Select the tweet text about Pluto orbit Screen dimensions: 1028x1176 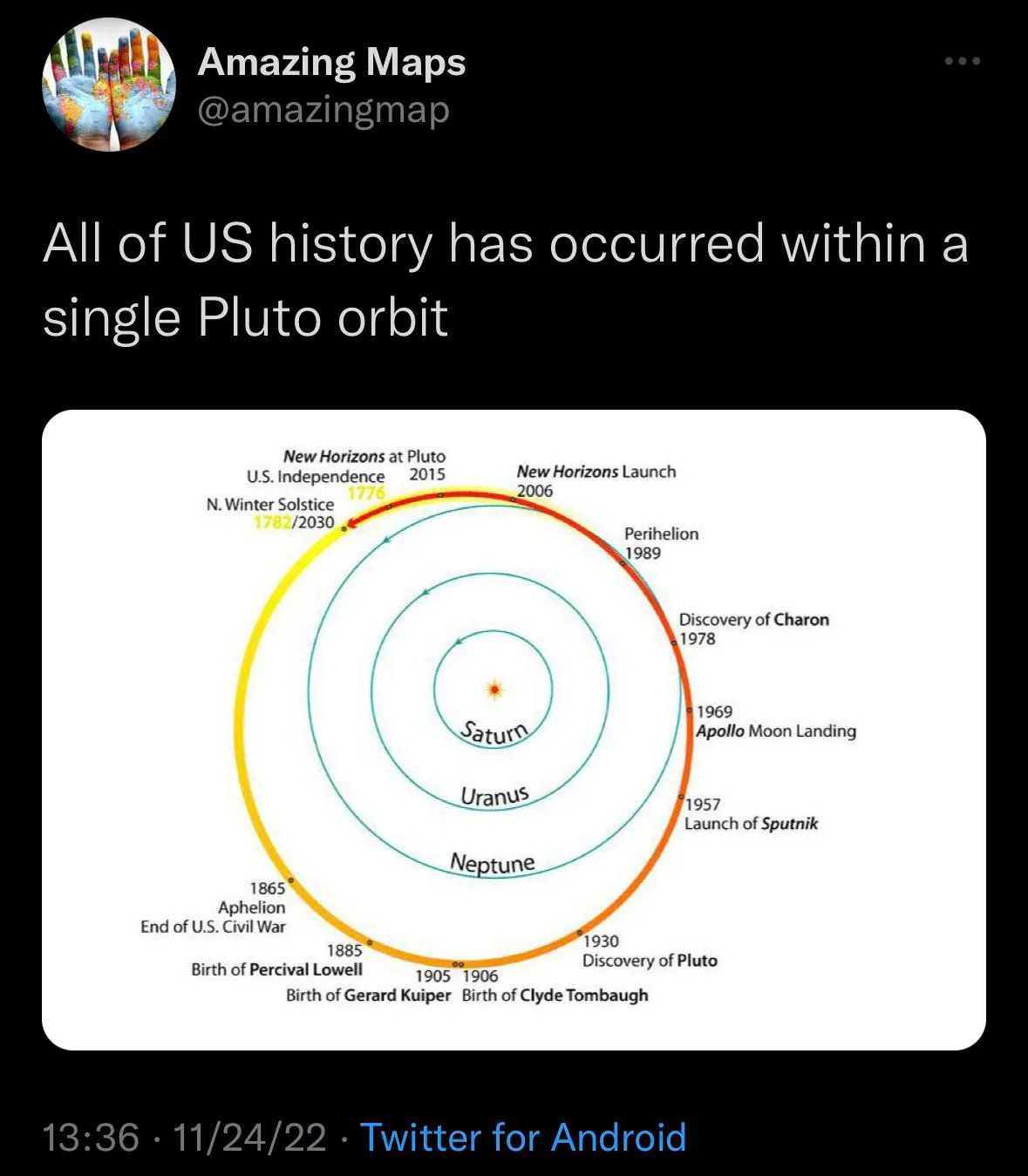(505, 279)
